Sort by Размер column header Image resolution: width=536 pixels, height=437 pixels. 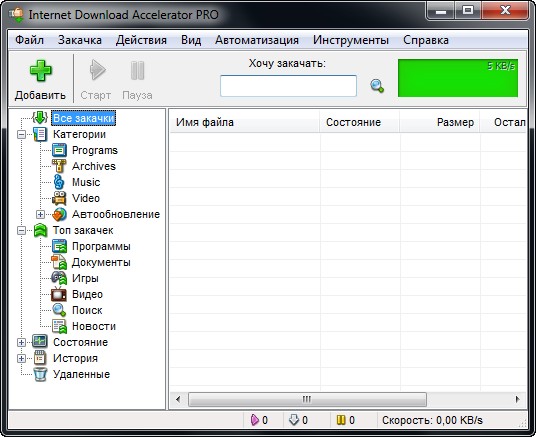(440, 122)
